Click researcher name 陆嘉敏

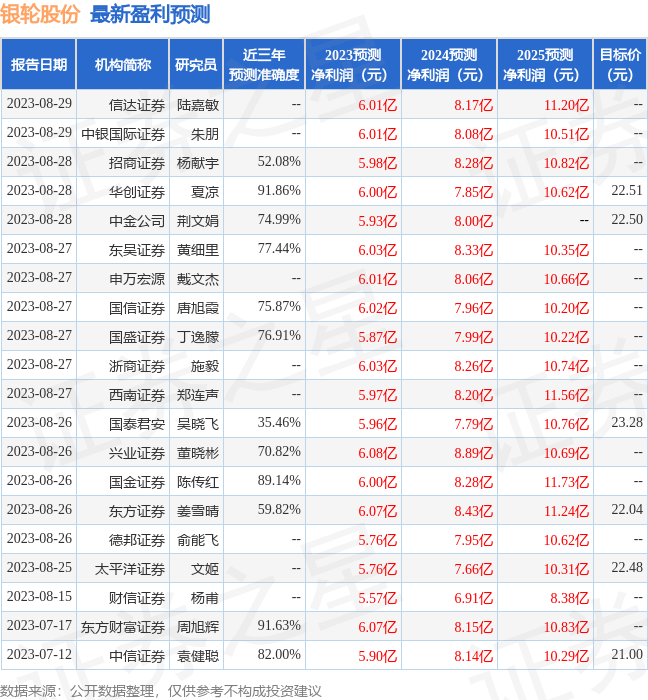(198, 105)
